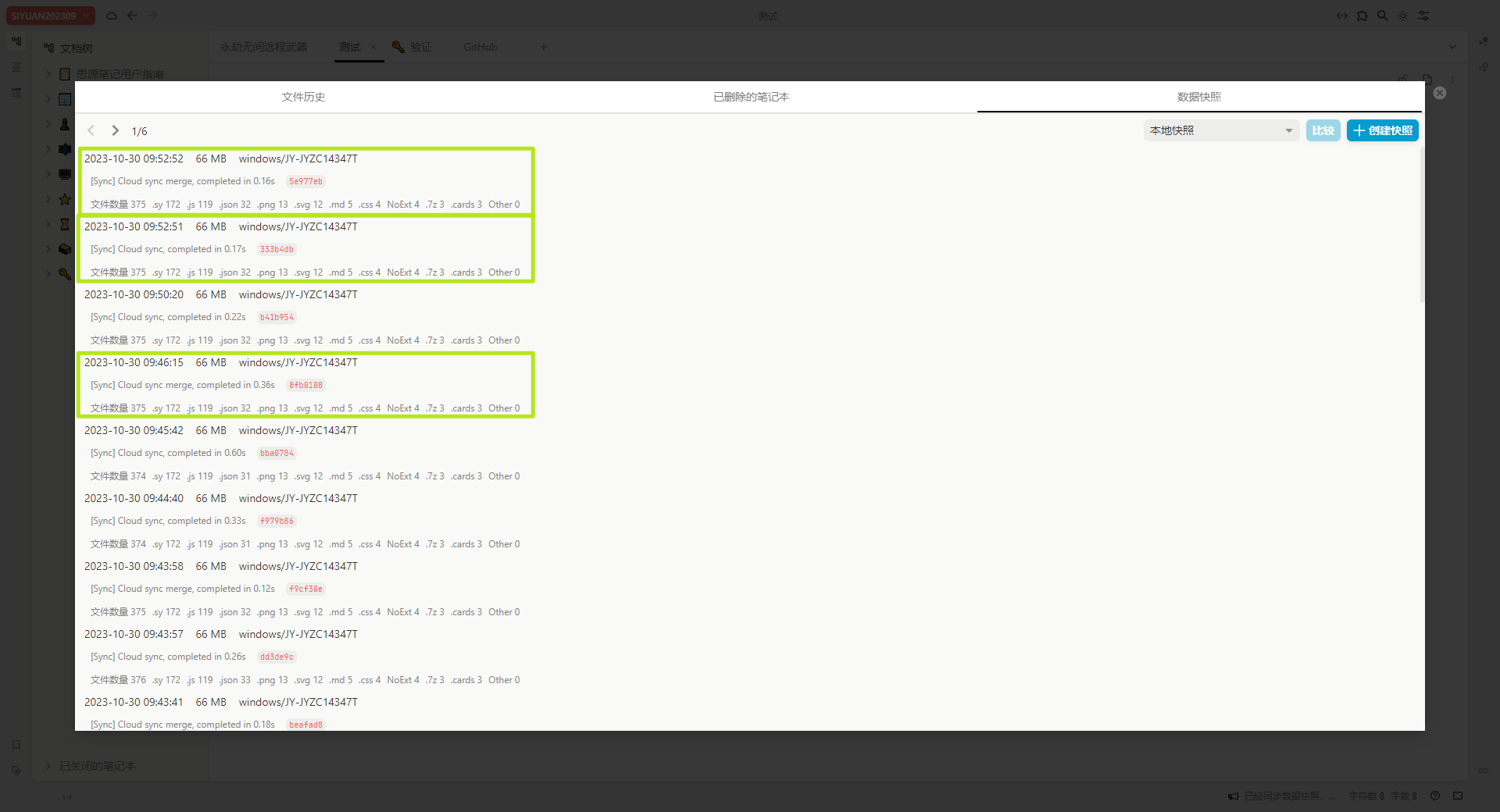Expand the star notebook arrow
Viewport: 1500px width, 812px height.
pyautogui.click(x=48, y=199)
